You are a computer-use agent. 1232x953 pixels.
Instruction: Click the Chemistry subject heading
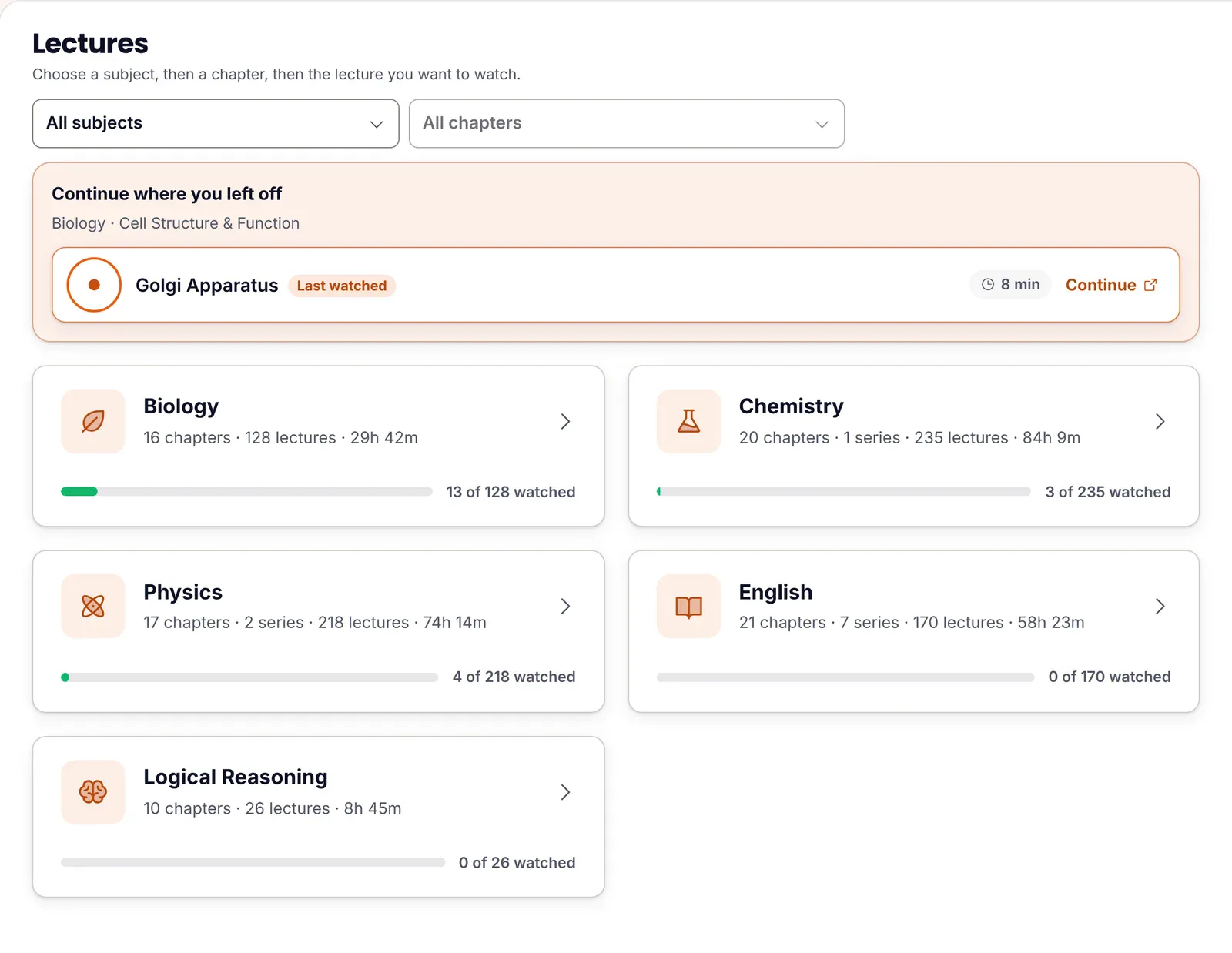(x=791, y=406)
